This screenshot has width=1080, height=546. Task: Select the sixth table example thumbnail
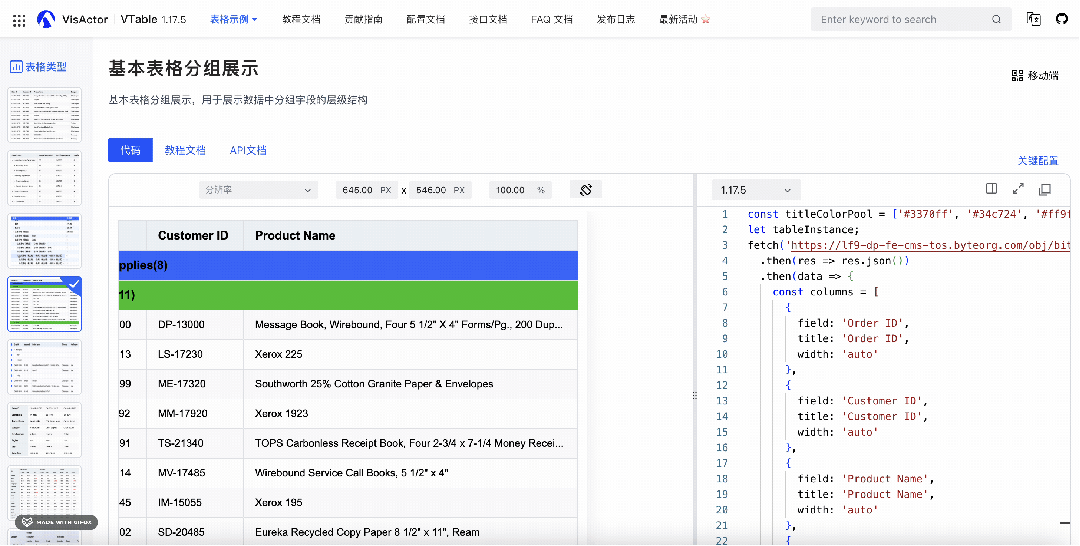coord(45,430)
